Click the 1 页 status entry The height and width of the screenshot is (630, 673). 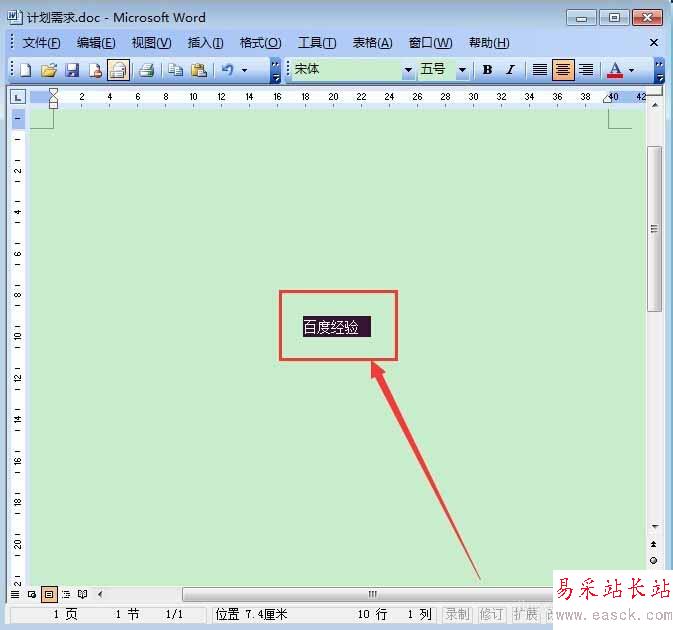[66, 615]
